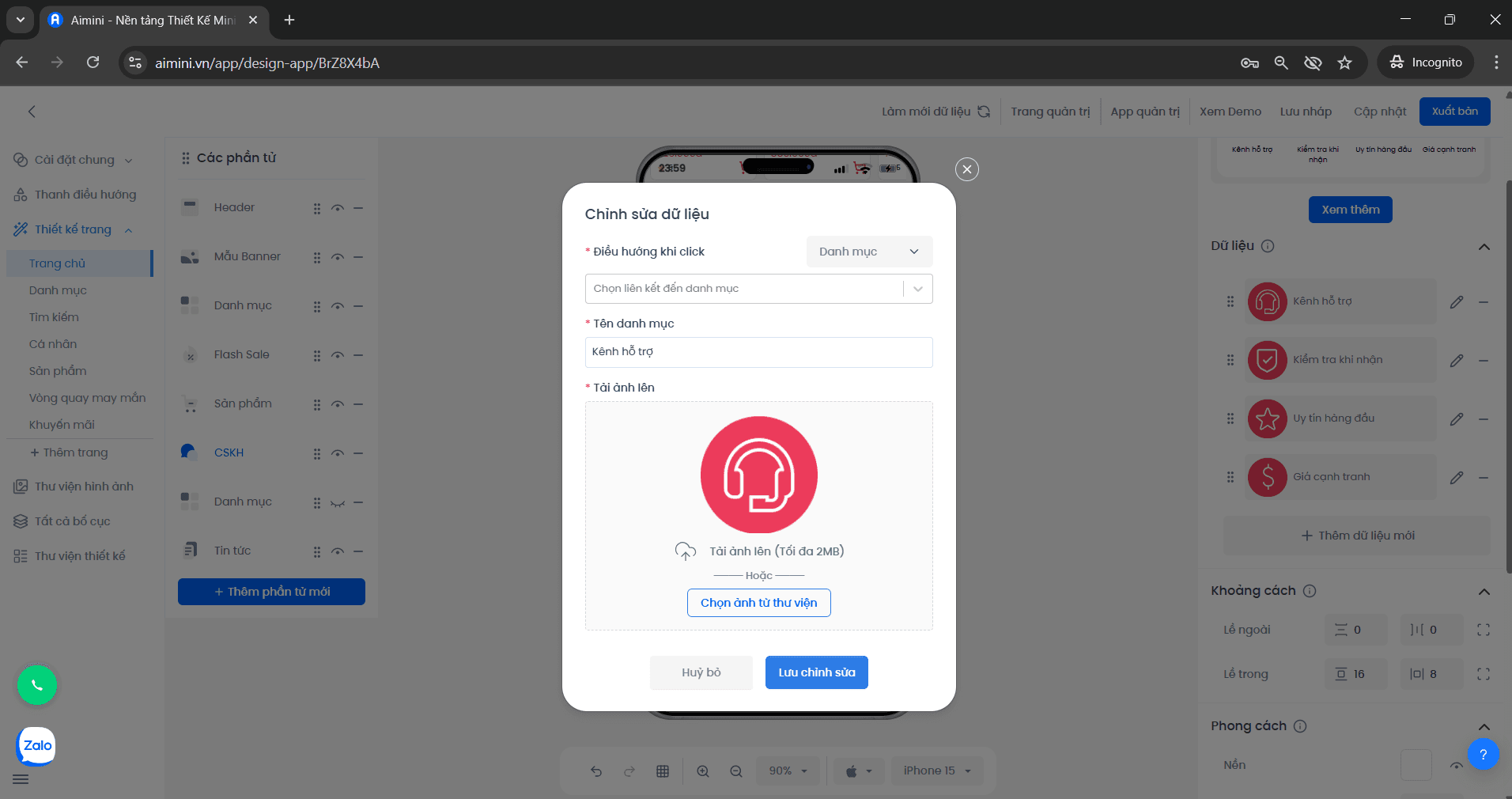Click the blue help question mark icon
1512x799 pixels.
click(x=1483, y=755)
